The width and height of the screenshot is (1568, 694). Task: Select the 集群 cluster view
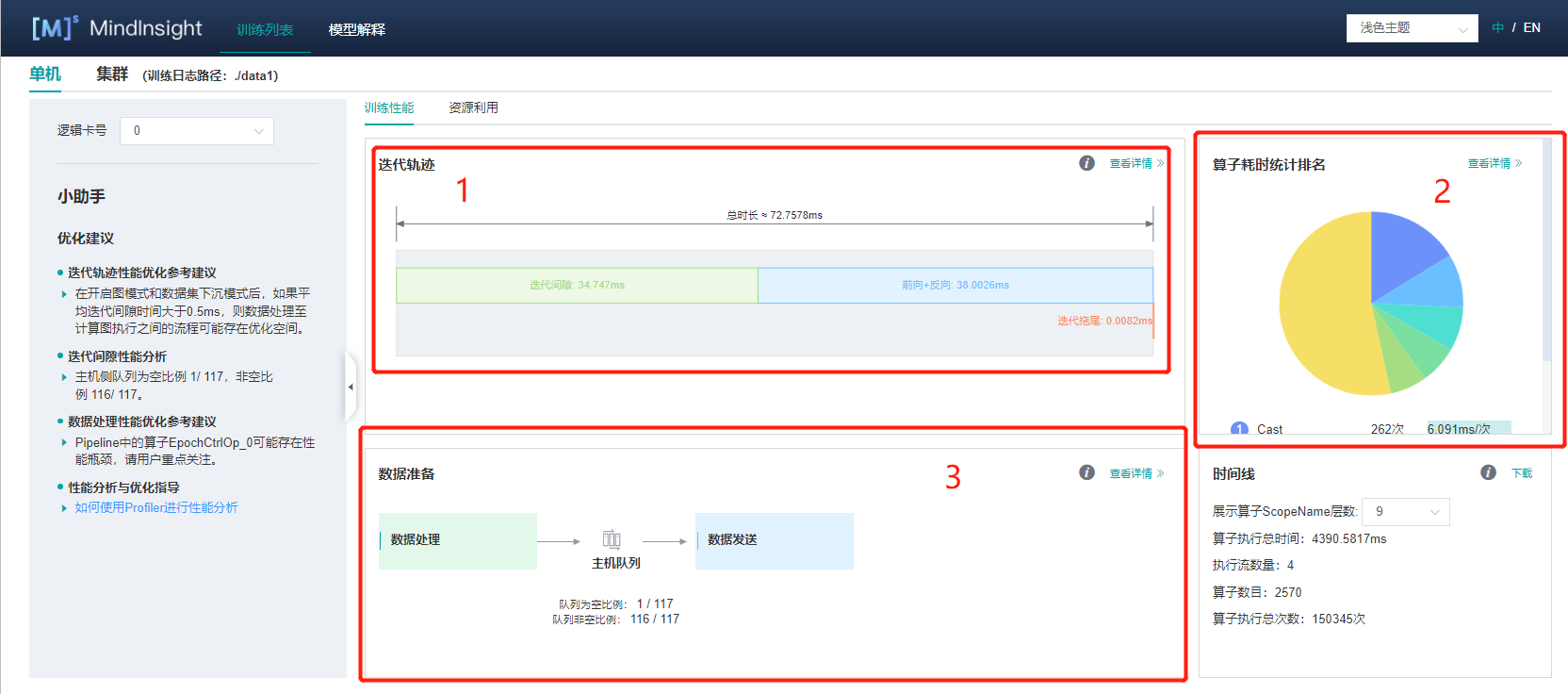111,74
